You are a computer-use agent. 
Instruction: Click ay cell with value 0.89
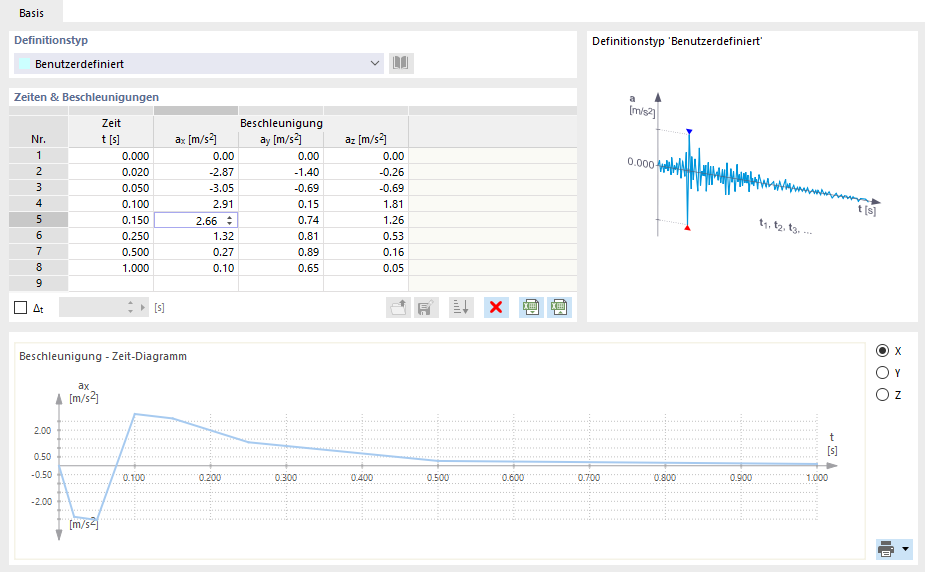[281, 251]
